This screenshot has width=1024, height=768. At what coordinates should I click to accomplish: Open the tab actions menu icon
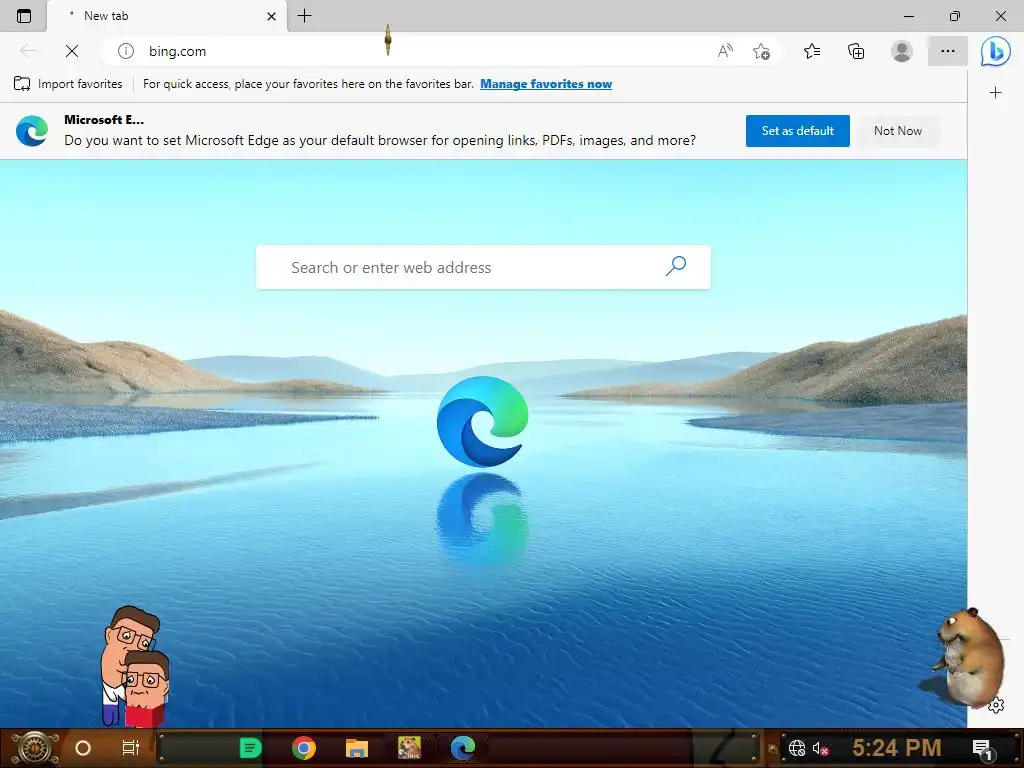click(24, 16)
